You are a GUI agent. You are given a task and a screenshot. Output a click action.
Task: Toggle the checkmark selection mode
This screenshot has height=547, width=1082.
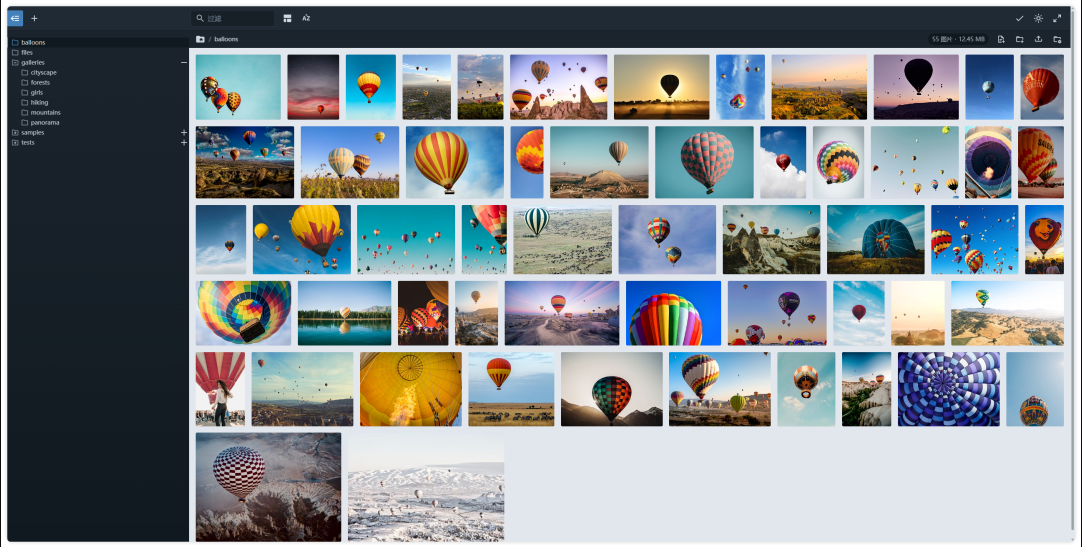pos(1019,18)
